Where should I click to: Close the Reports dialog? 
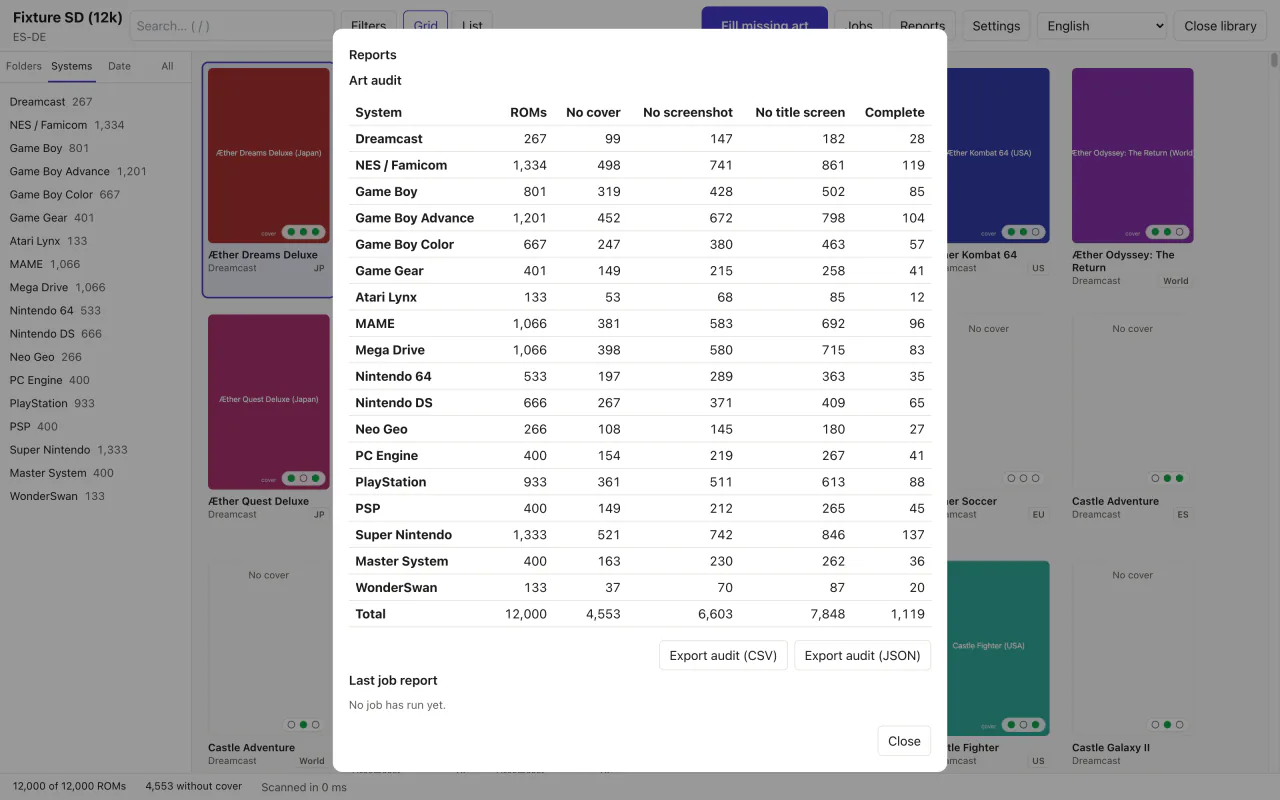pos(904,741)
